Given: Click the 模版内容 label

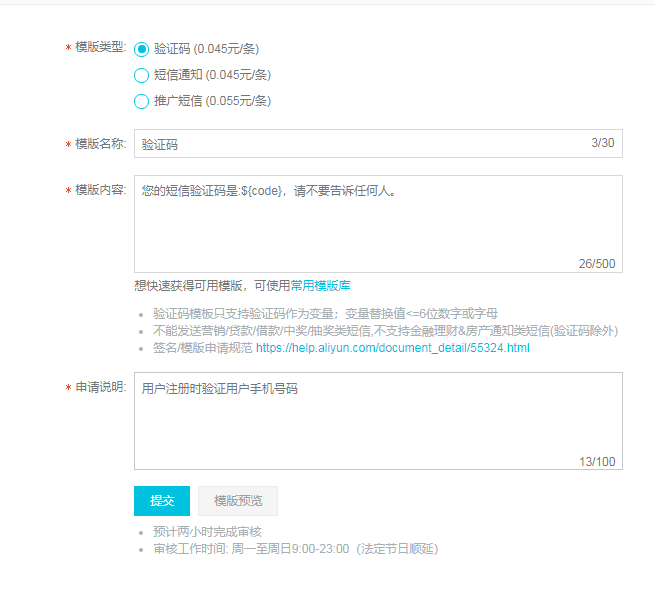Looking at the screenshot, I should tap(100, 190).
